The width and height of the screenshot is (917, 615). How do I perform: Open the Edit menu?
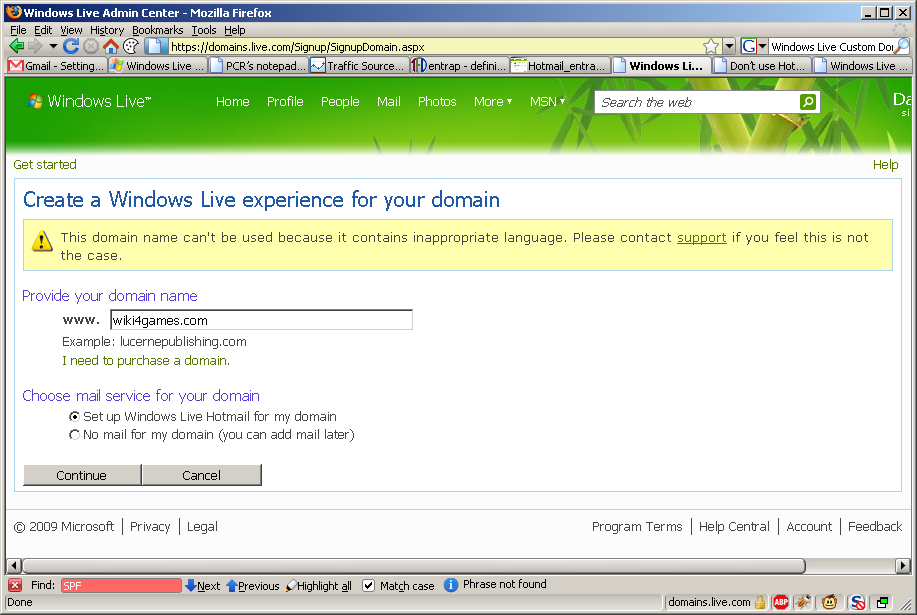click(43, 30)
